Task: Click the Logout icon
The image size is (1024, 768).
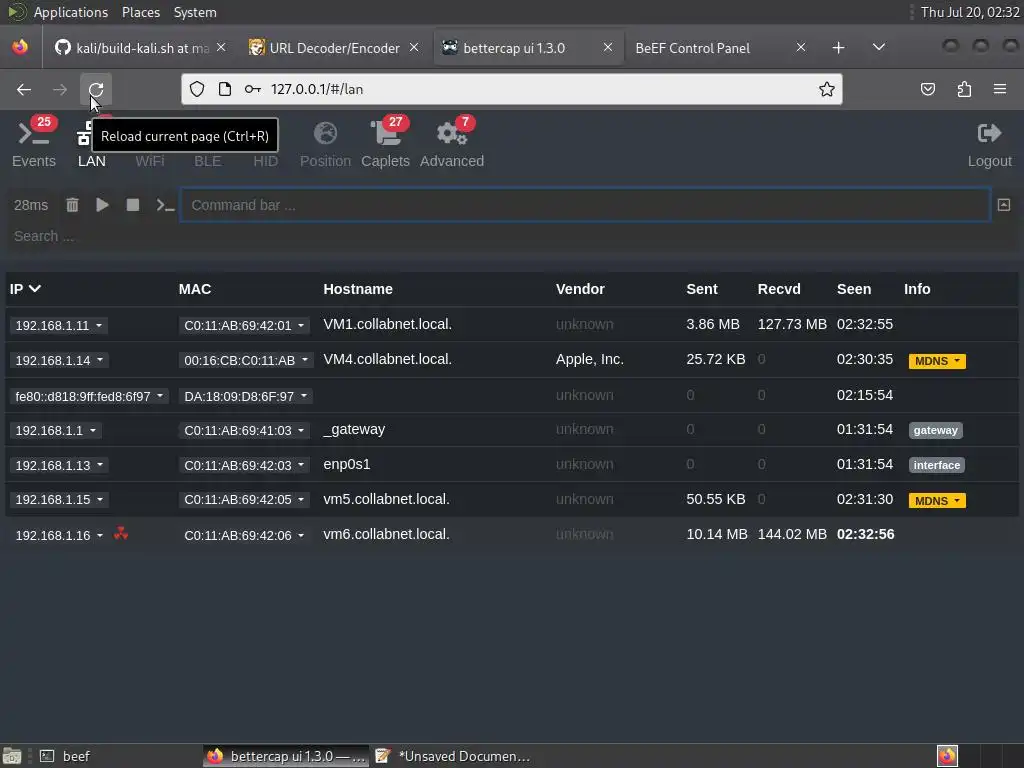Action: [x=989, y=134]
